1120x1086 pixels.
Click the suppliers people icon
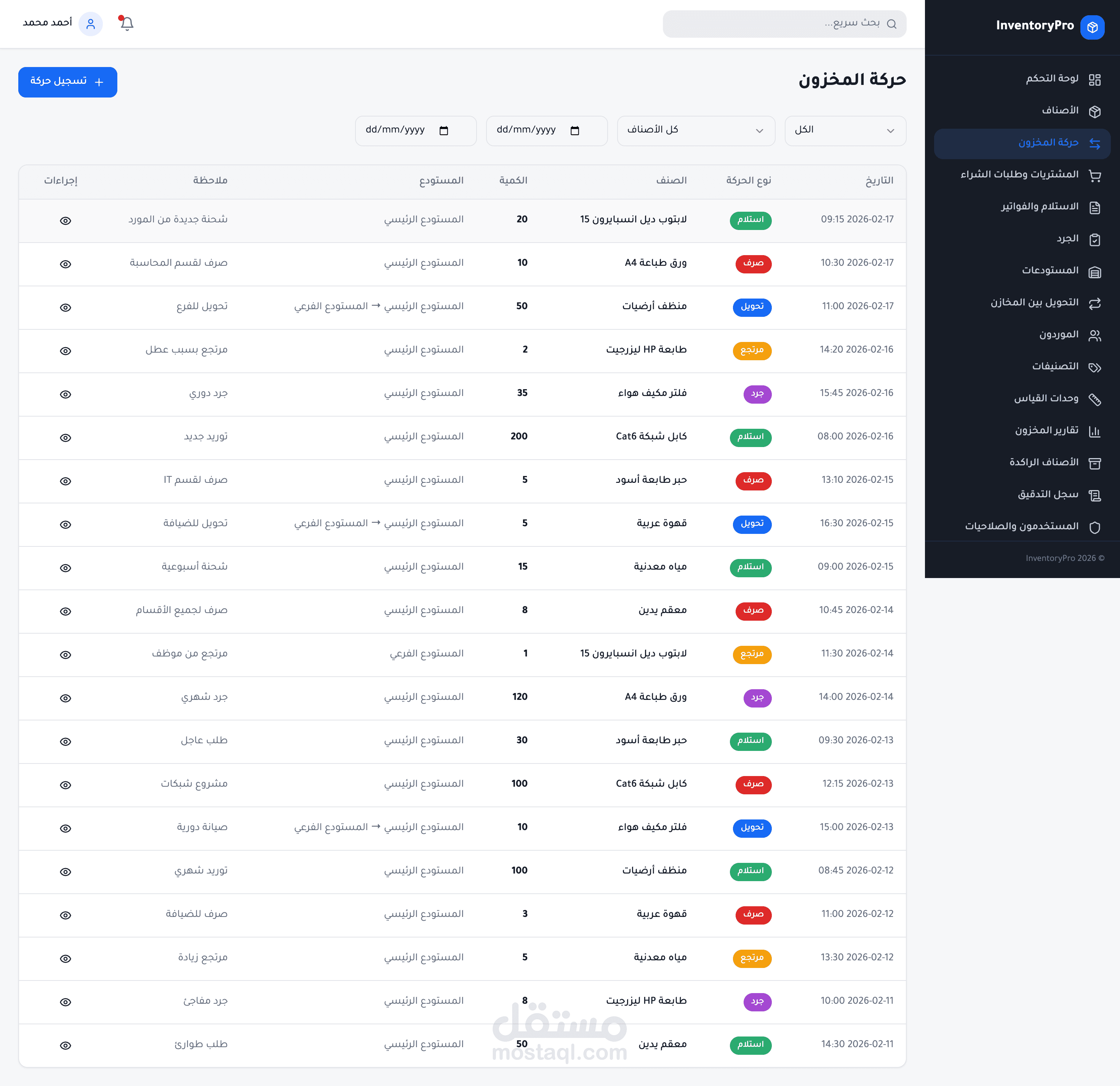[x=1094, y=336]
